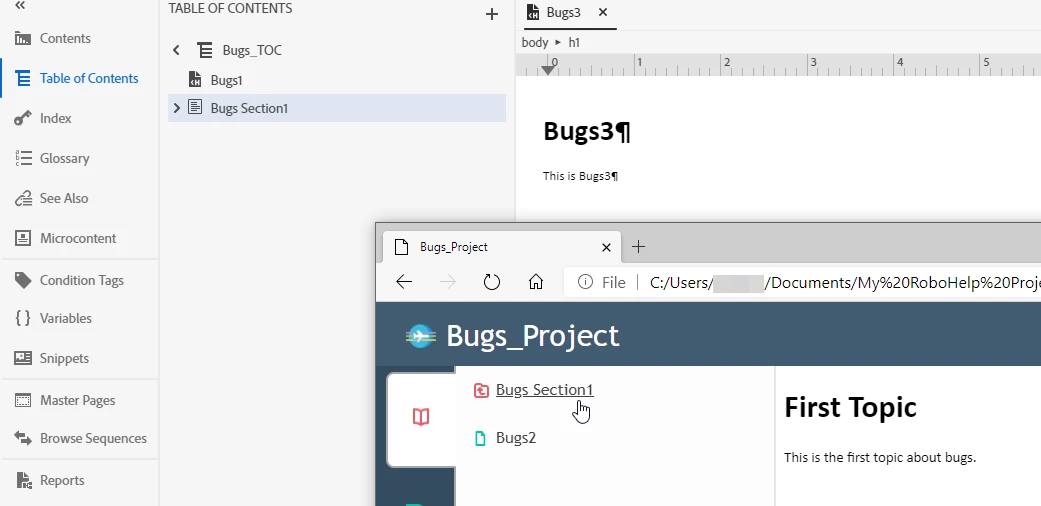Screen dimensions: 1041x506
Task: Open Bugs2 topic in browser TOC
Action: tap(516, 438)
